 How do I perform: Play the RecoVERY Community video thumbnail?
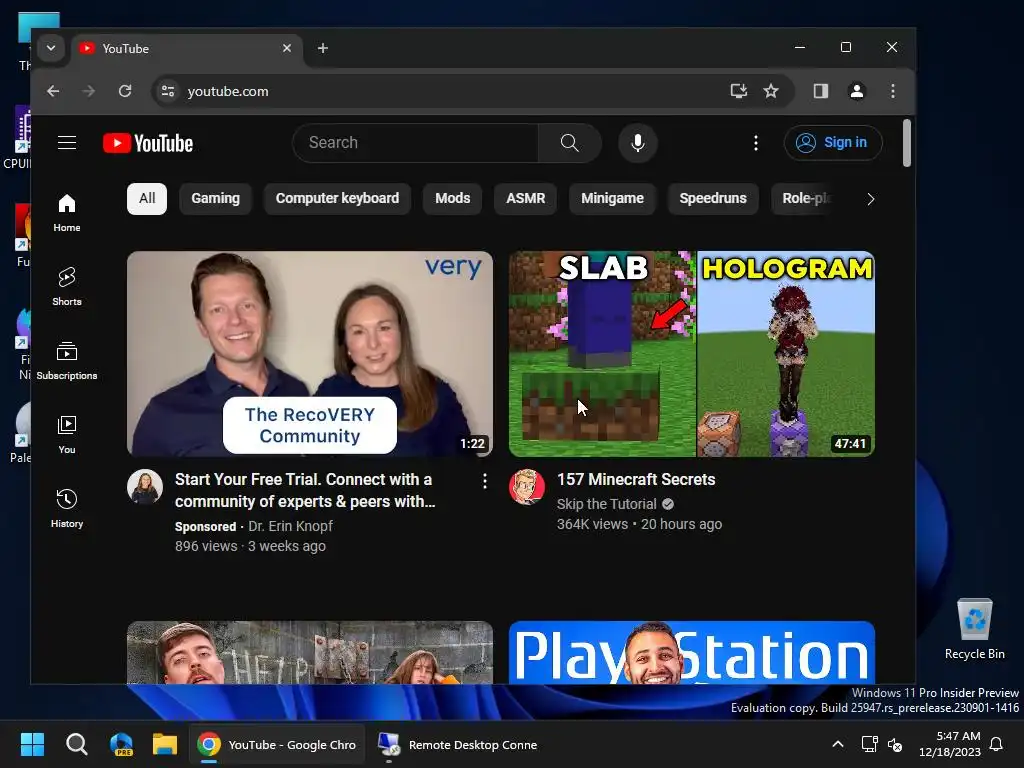point(310,353)
